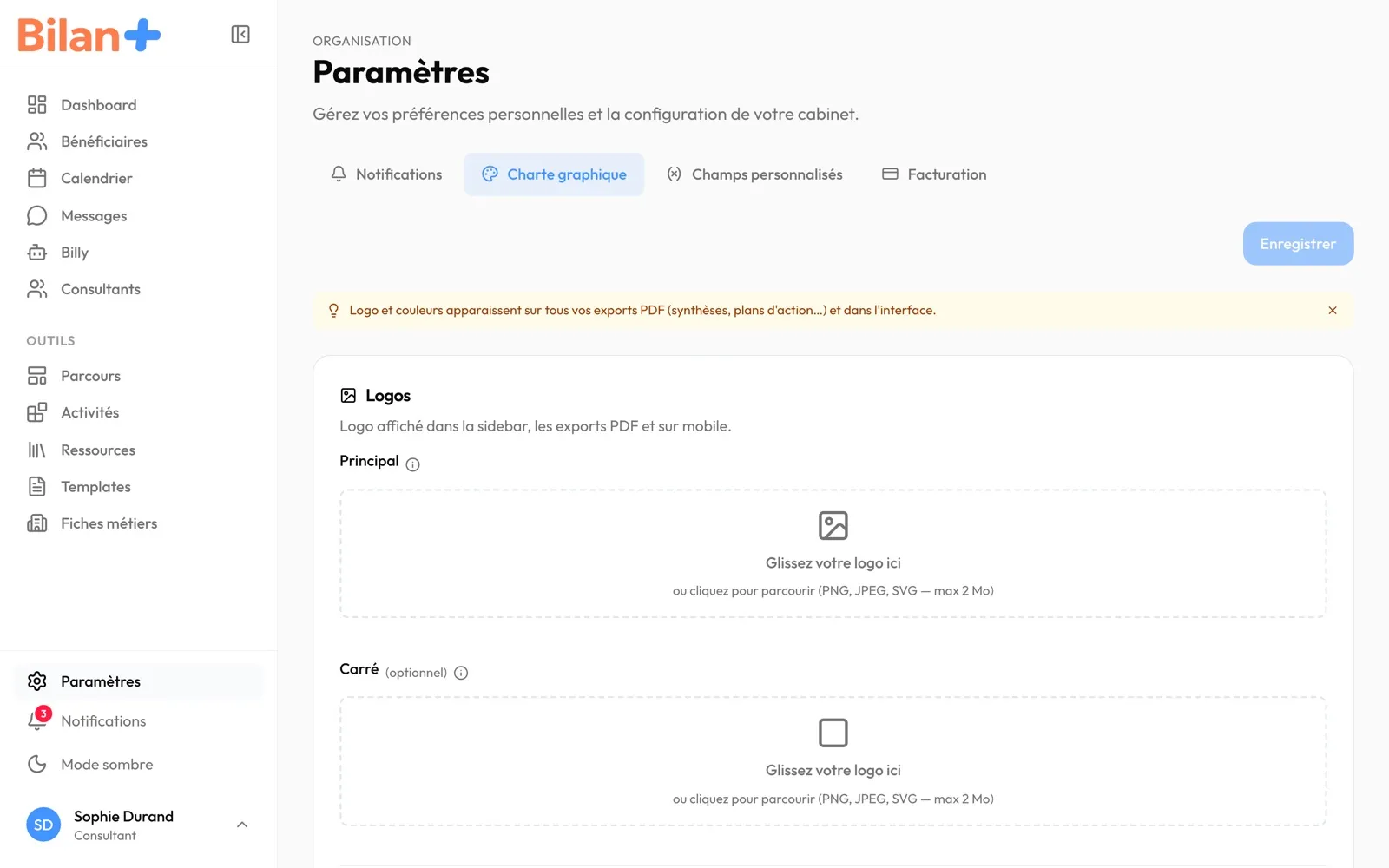Open the Dashboard grid icon

pyautogui.click(x=36, y=105)
